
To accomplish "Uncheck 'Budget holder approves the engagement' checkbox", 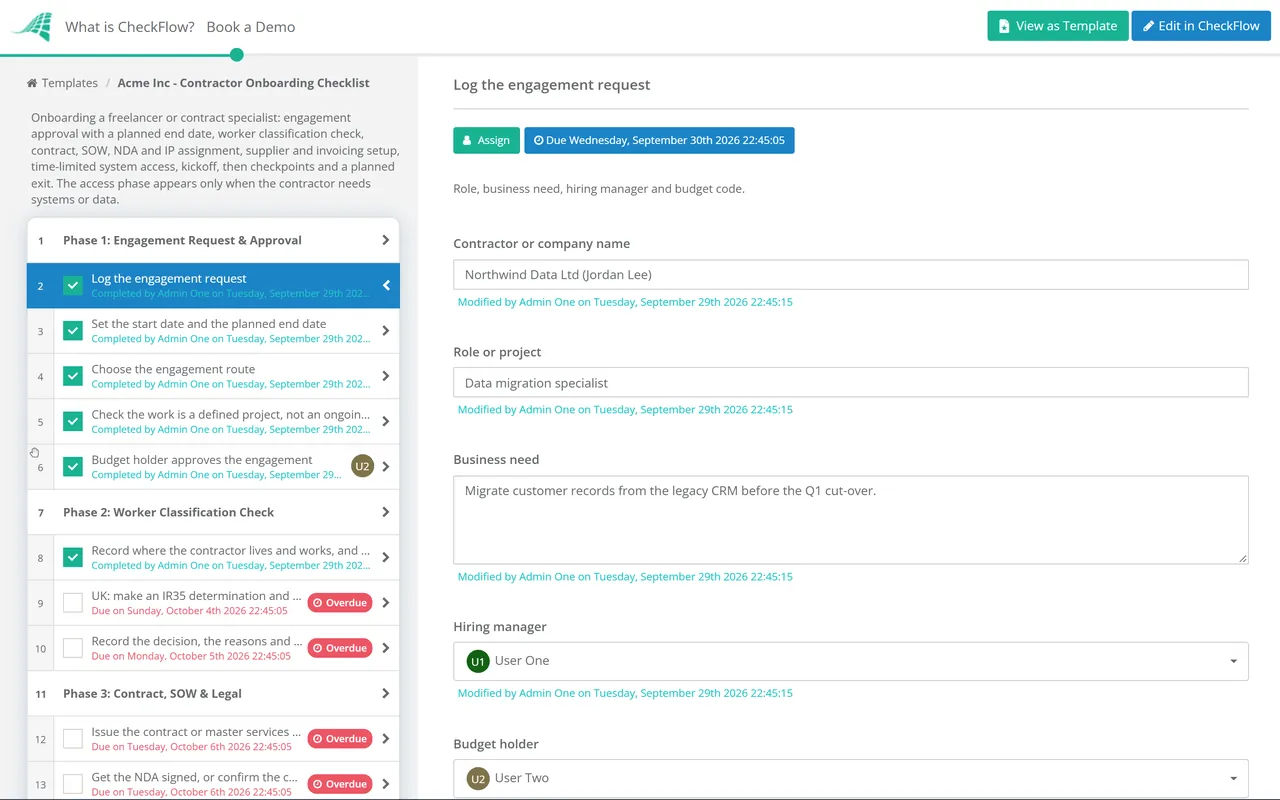I will (x=73, y=467).
